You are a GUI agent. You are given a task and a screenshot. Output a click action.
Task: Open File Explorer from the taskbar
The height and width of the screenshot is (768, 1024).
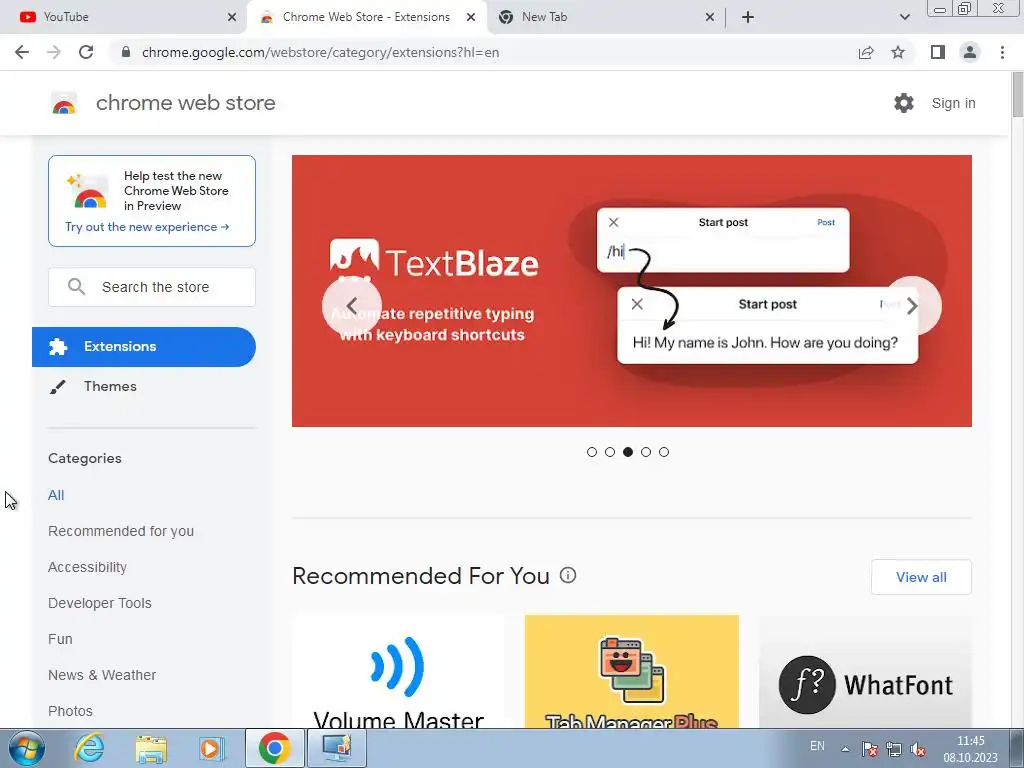pyautogui.click(x=151, y=748)
